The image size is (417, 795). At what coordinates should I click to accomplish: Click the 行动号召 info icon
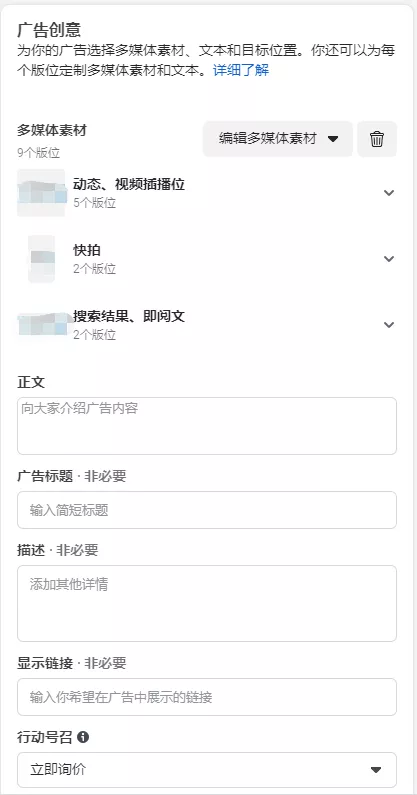[x=83, y=737]
